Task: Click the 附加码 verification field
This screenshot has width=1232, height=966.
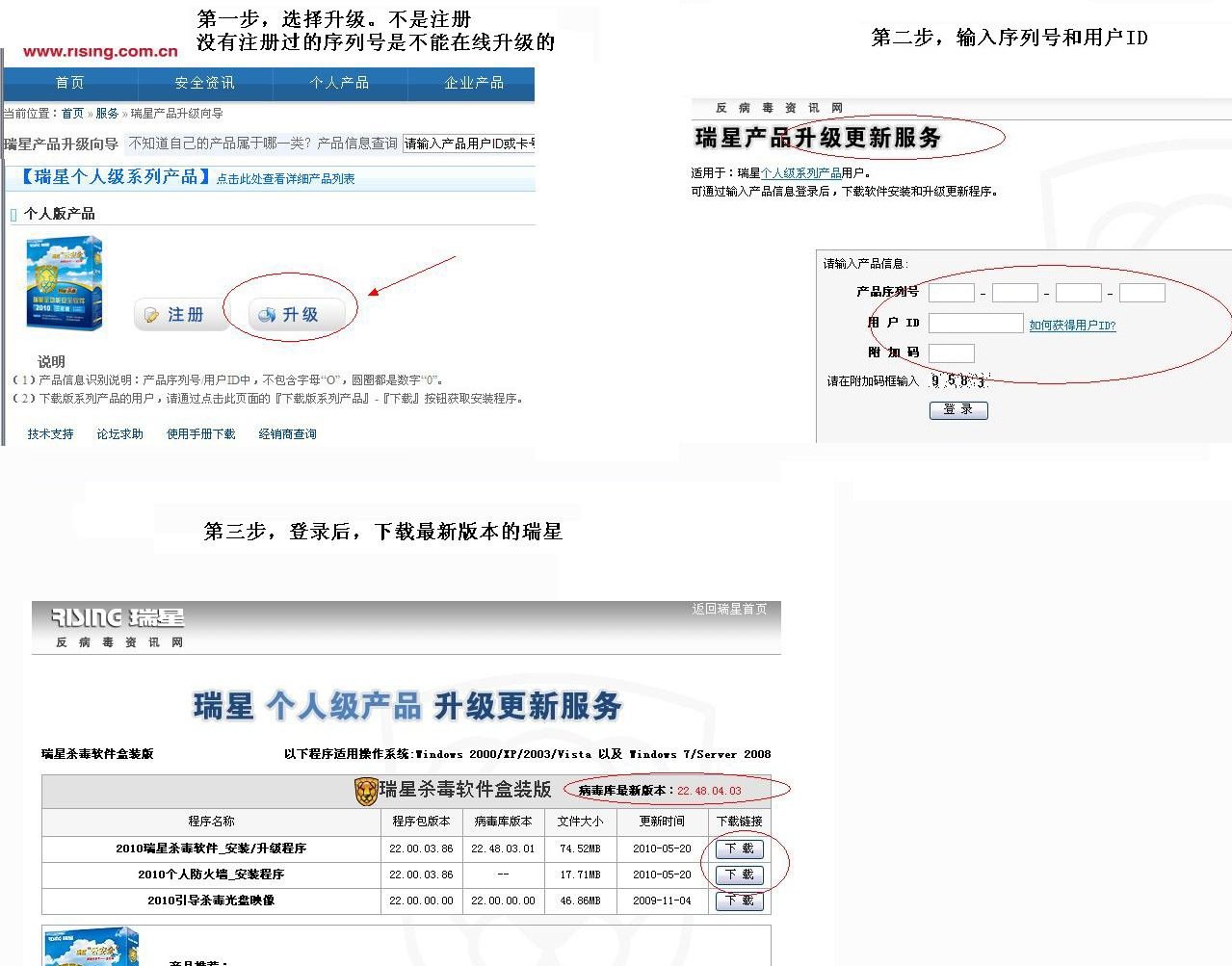Action: (x=952, y=352)
